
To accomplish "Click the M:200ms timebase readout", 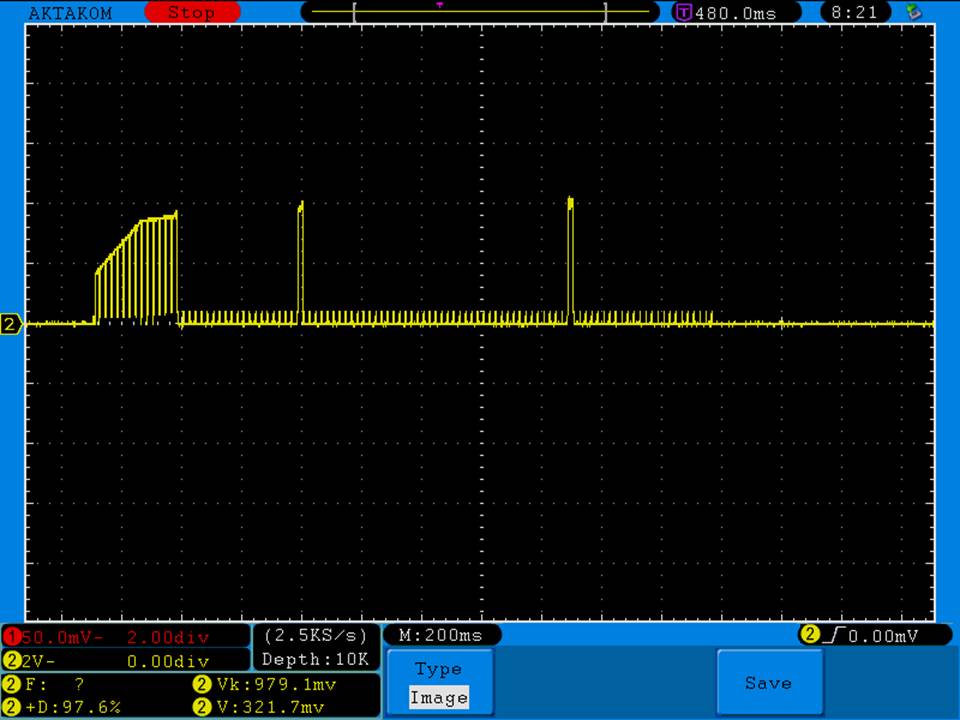I will (441, 635).
